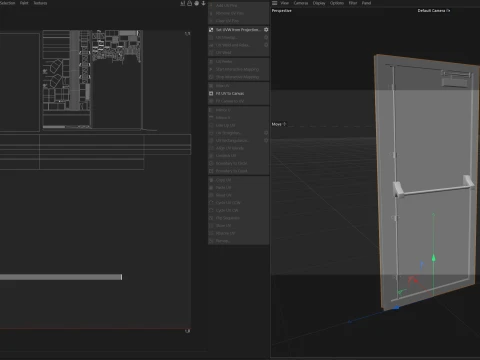Open the Paint menu in UV editor
The height and width of the screenshot is (360, 480).
click(x=24, y=3)
